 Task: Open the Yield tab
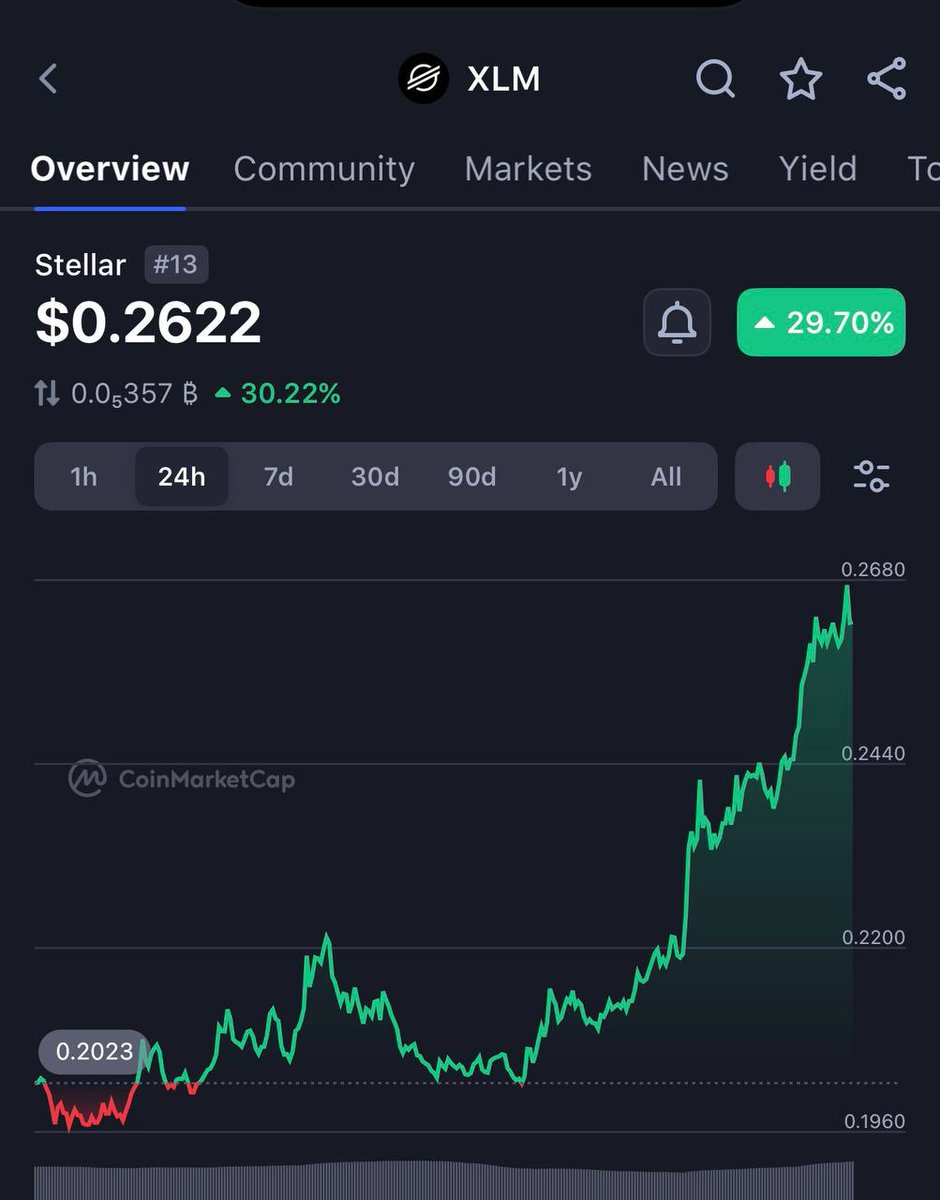818,169
